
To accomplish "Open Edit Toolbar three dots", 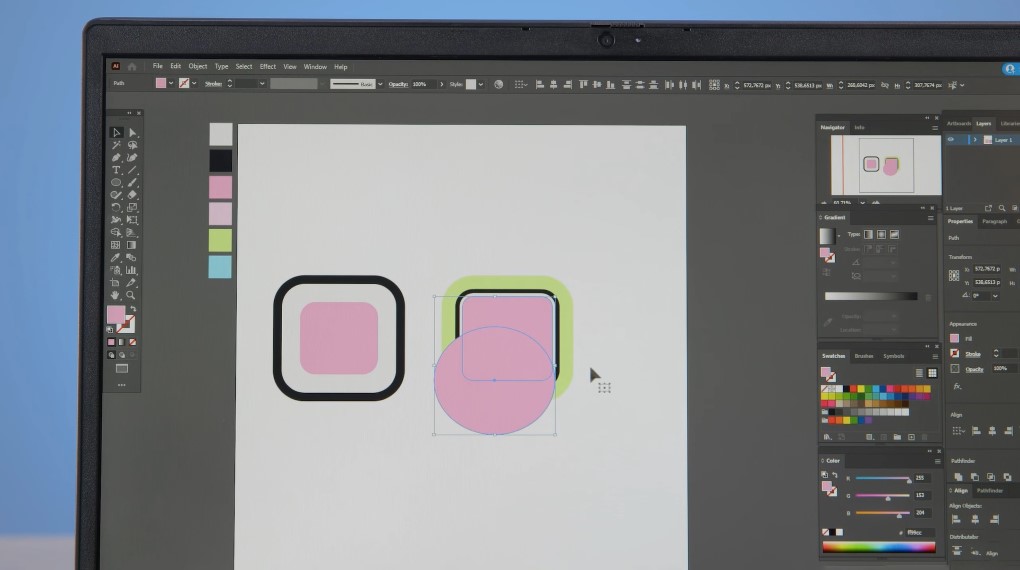I will tap(122, 385).
